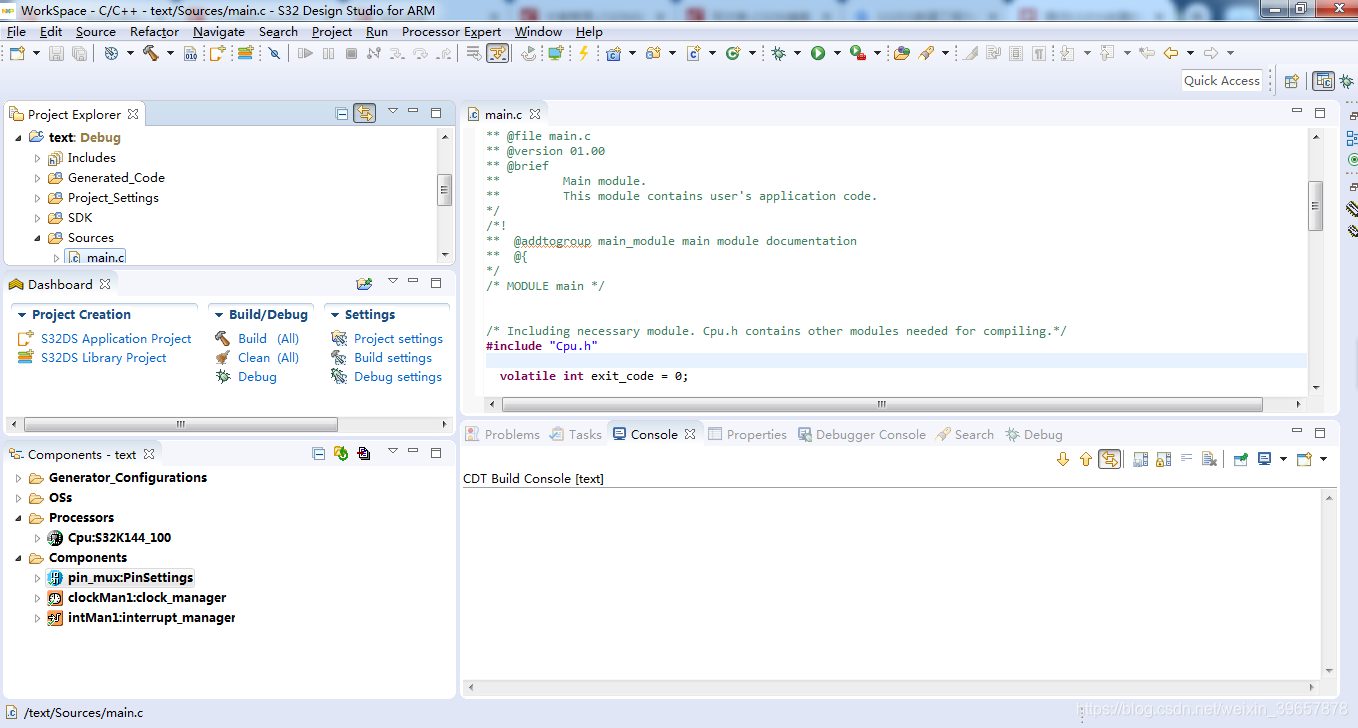1358x728 pixels.
Task: Collapse the Sources folder node
Action: [x=38, y=238]
